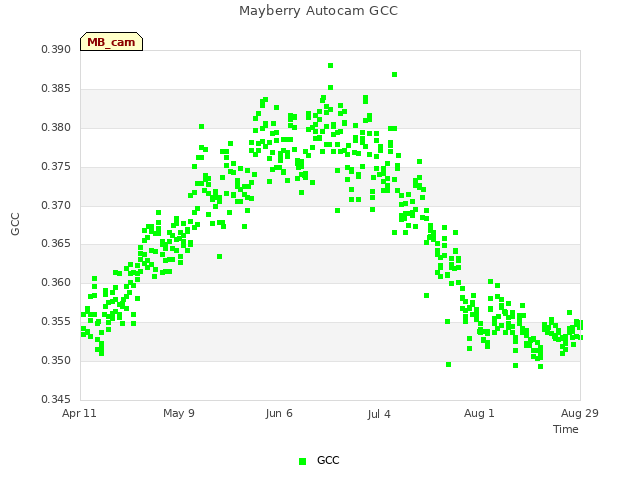Click the y-axis label 0.370
Image resolution: width=640 pixels, height=480 pixels.
tap(56, 205)
